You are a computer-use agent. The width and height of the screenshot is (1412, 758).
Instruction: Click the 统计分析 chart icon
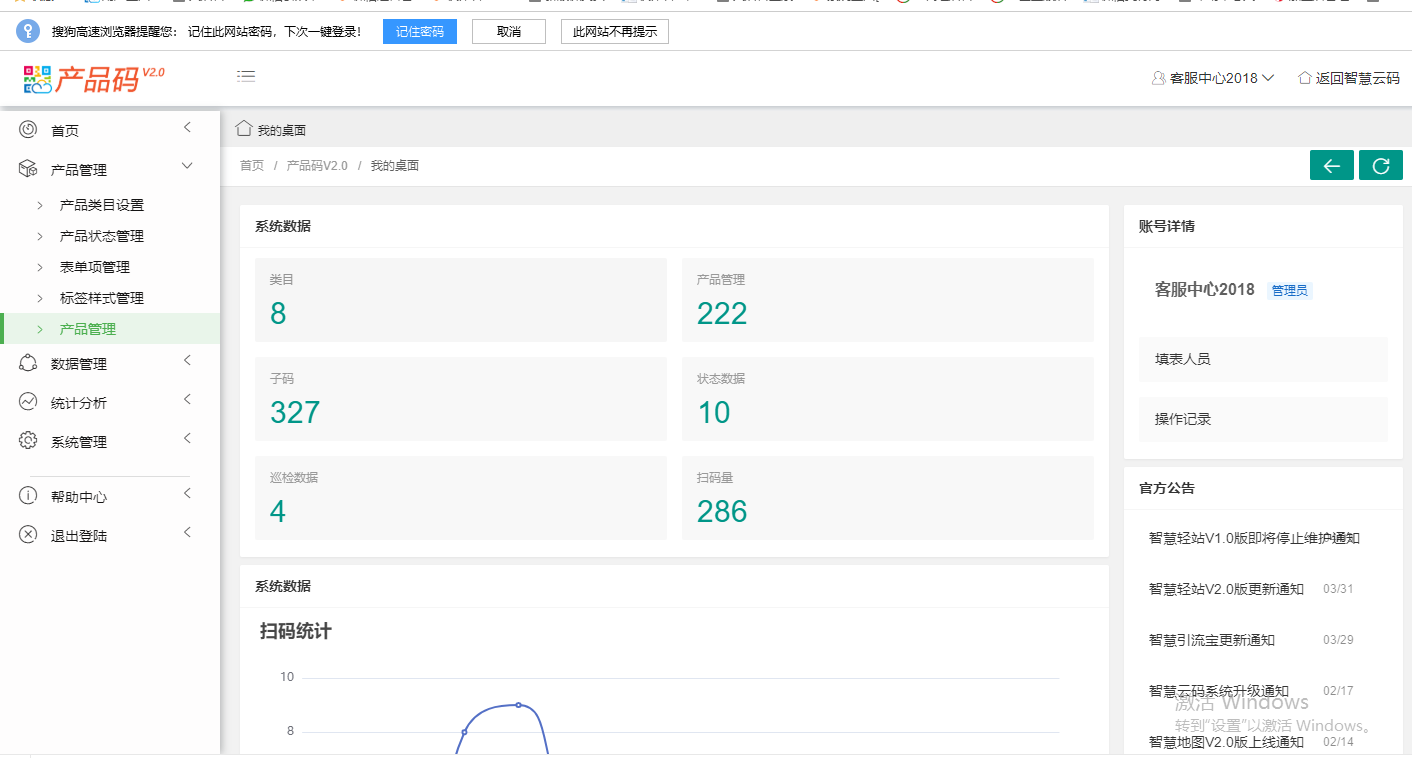[x=28, y=402]
